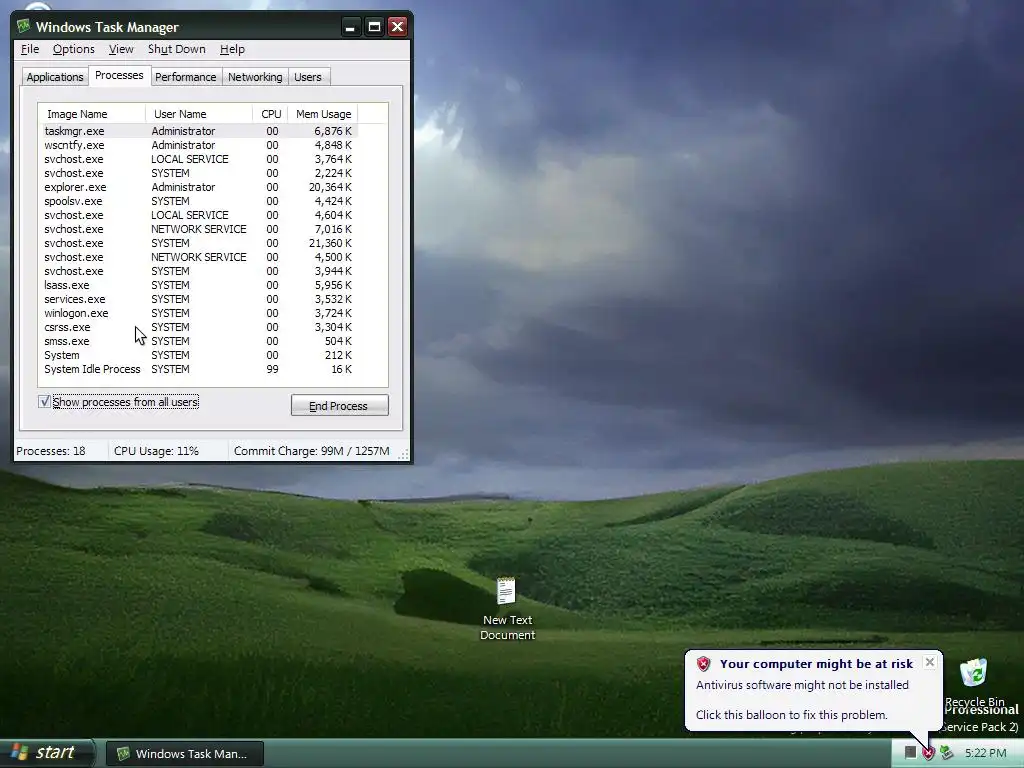Select the System process row using 212 K
Viewport: 1024px width, 768px height.
(x=199, y=355)
